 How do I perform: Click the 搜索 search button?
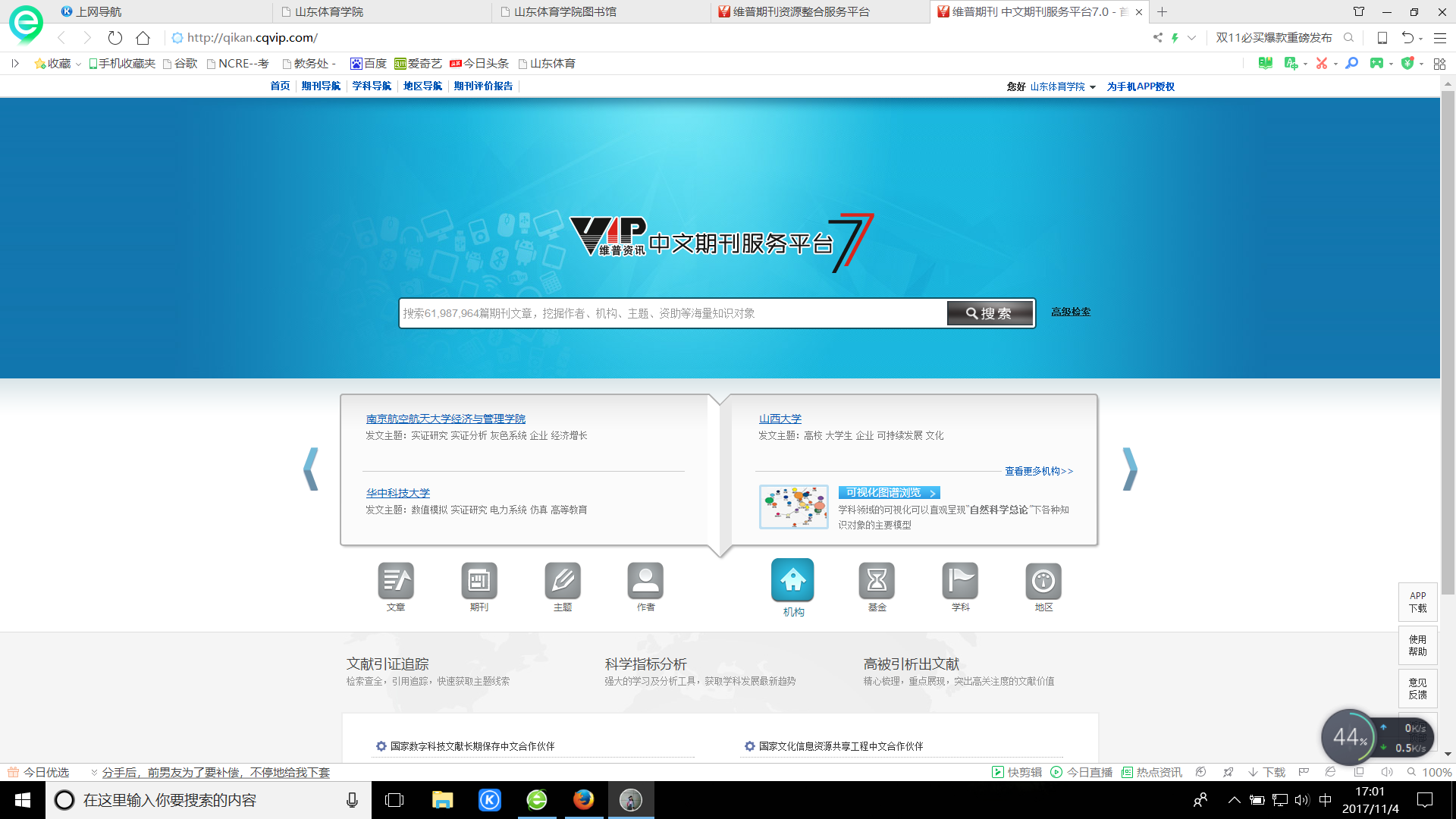(x=990, y=313)
